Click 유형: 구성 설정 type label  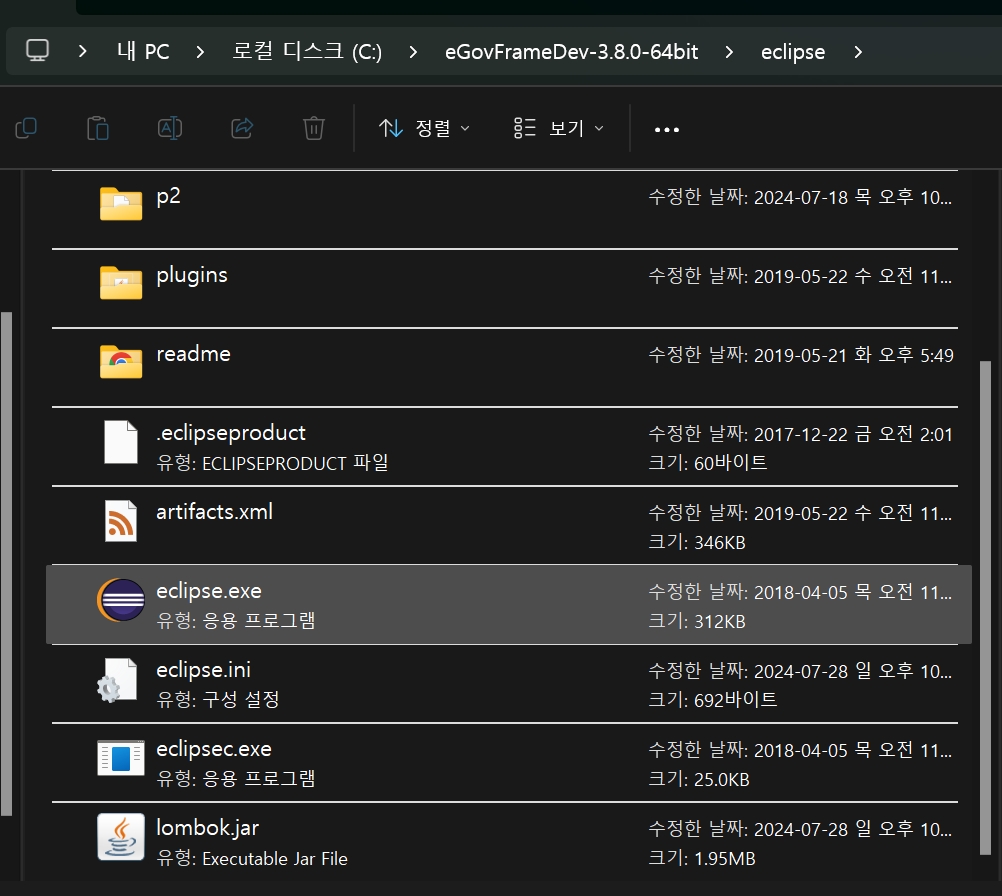(x=218, y=700)
